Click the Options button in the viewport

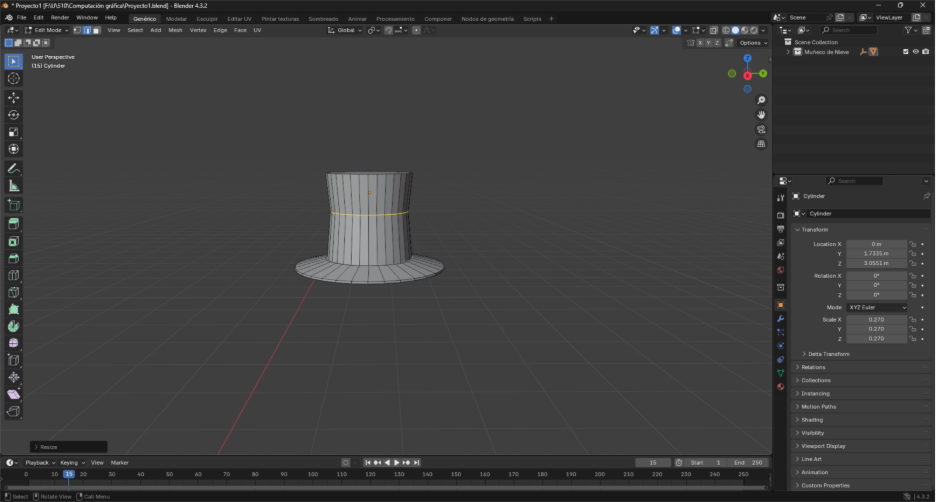pyautogui.click(x=753, y=43)
